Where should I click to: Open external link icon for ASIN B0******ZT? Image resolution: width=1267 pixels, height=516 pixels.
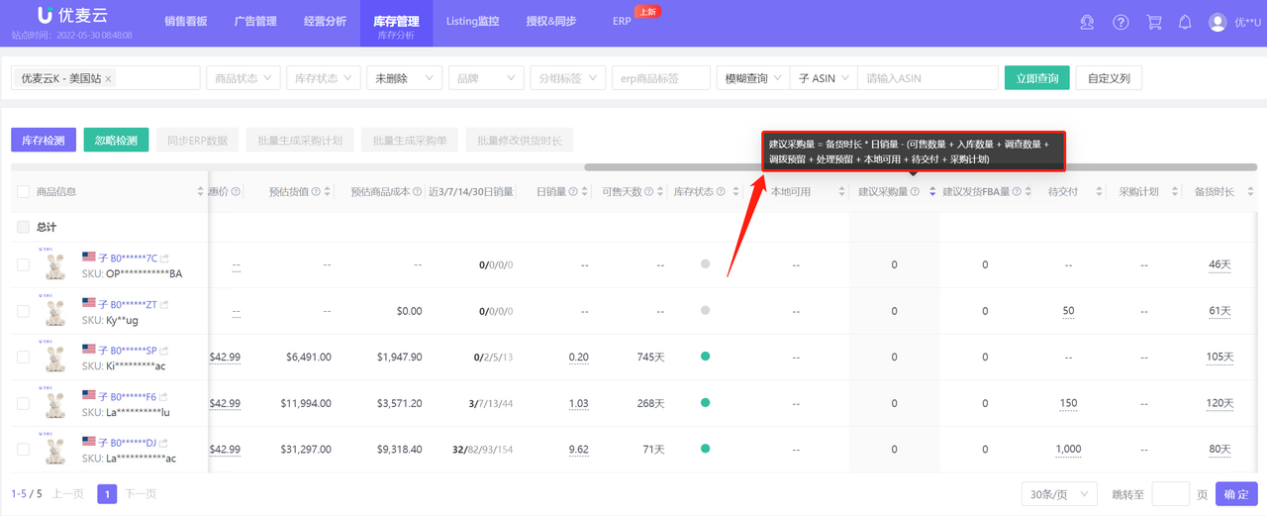click(x=164, y=304)
